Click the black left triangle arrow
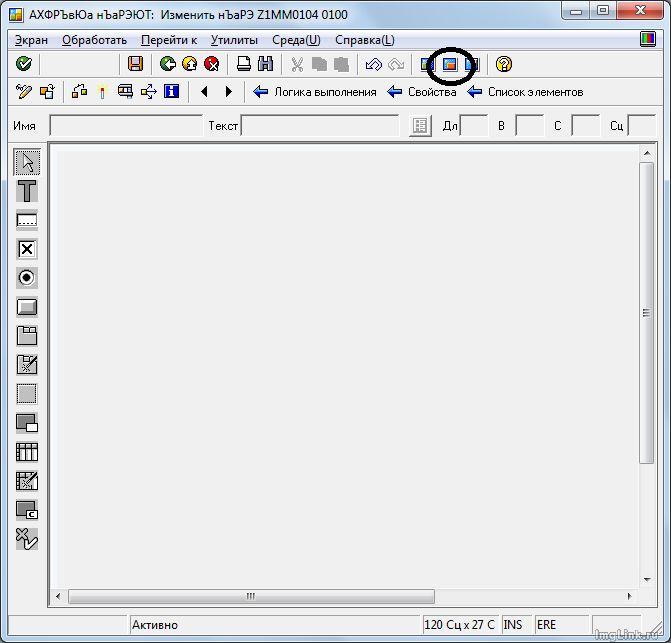671x643 pixels. tap(204, 92)
